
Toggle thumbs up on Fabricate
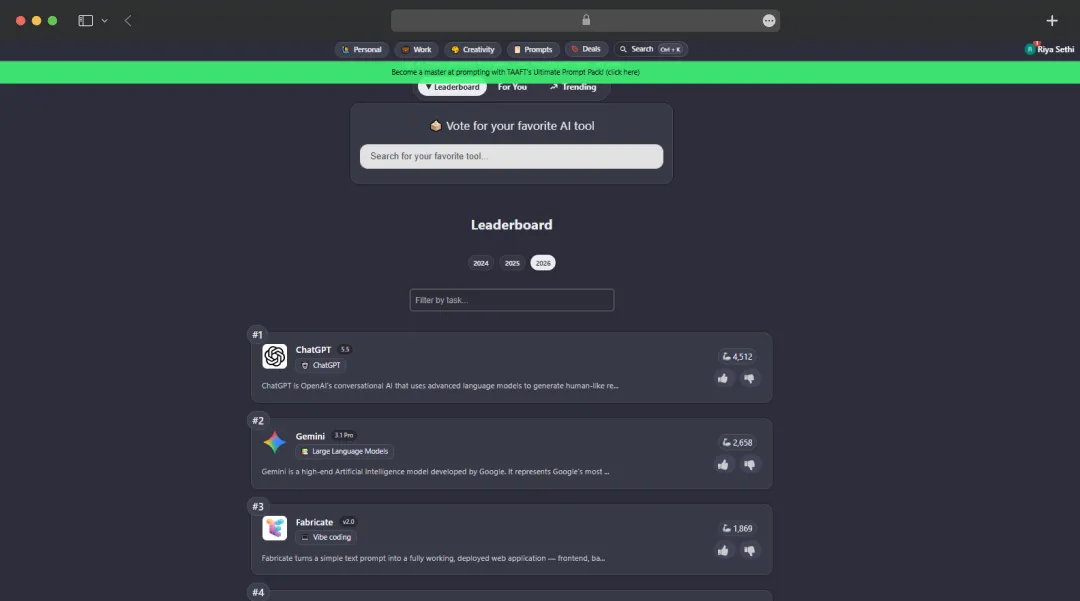coord(723,550)
